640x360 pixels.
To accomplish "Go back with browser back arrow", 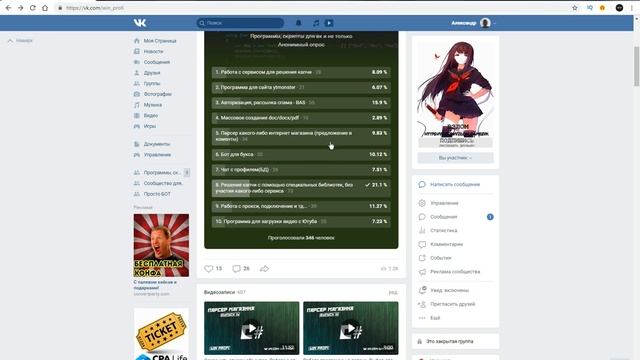I will pyautogui.click(x=8, y=8).
